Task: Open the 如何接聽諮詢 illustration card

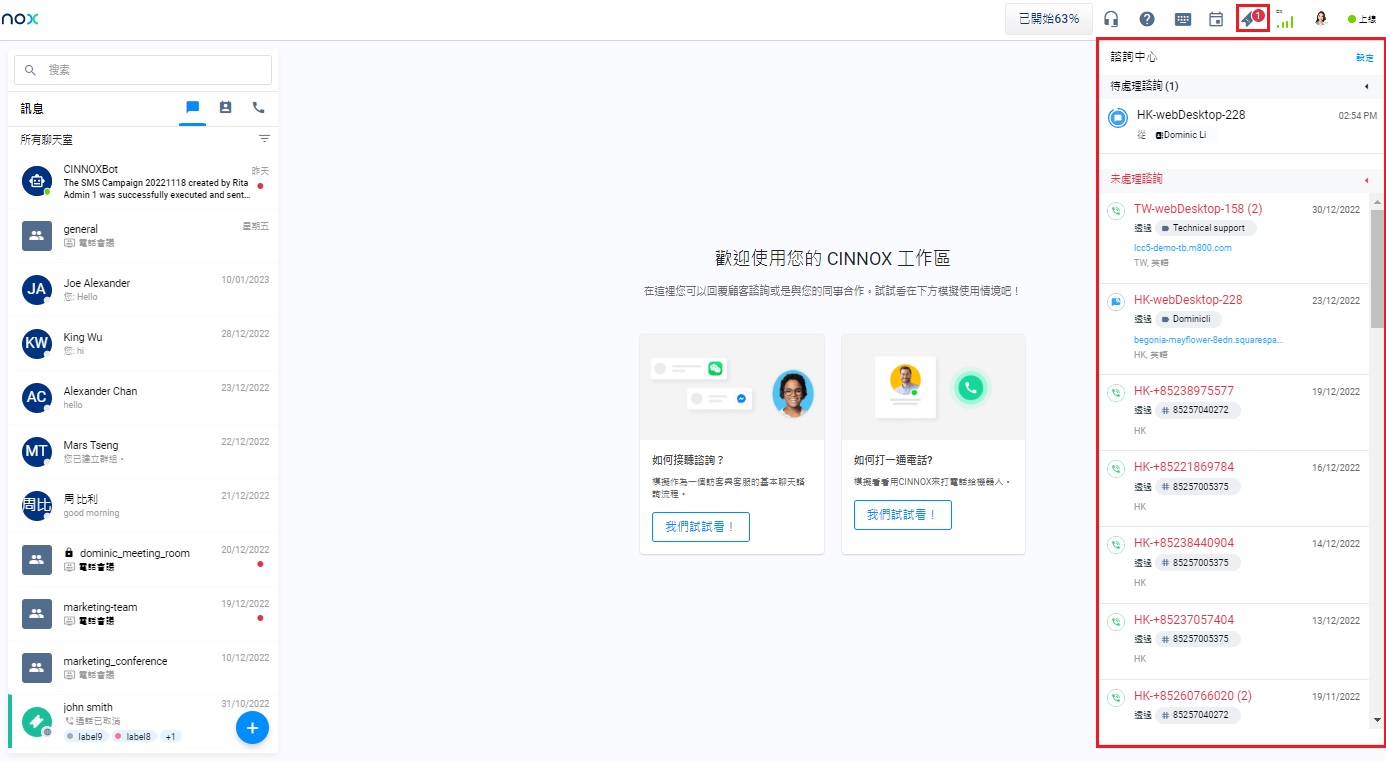Action: pyautogui.click(x=732, y=387)
